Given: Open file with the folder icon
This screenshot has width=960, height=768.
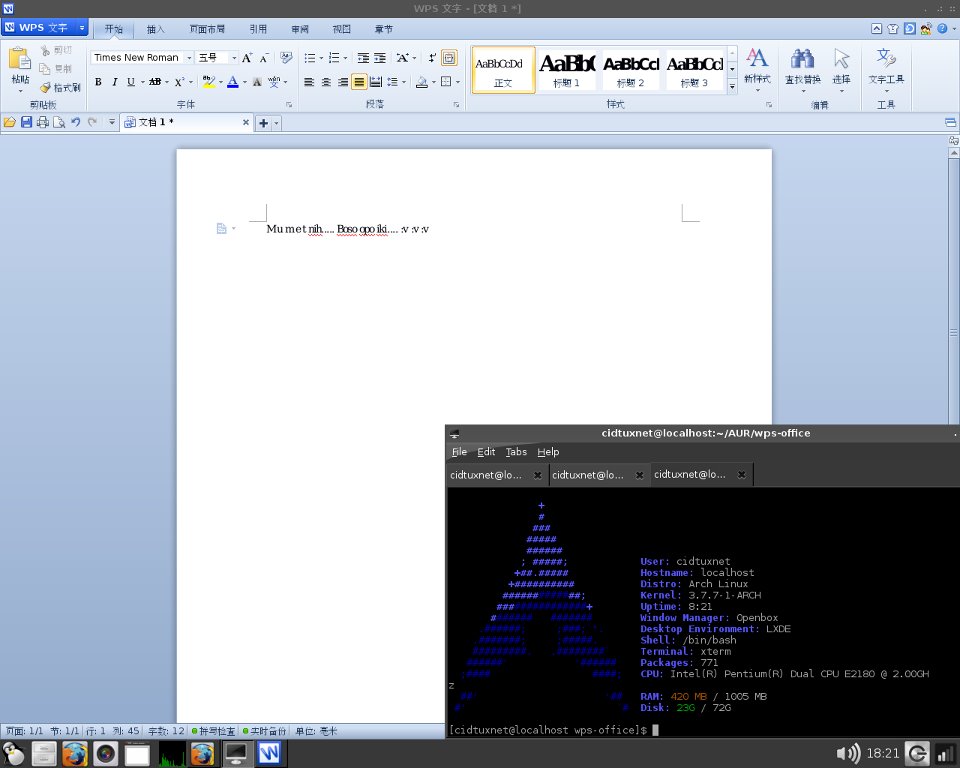Looking at the screenshot, I should point(10,122).
